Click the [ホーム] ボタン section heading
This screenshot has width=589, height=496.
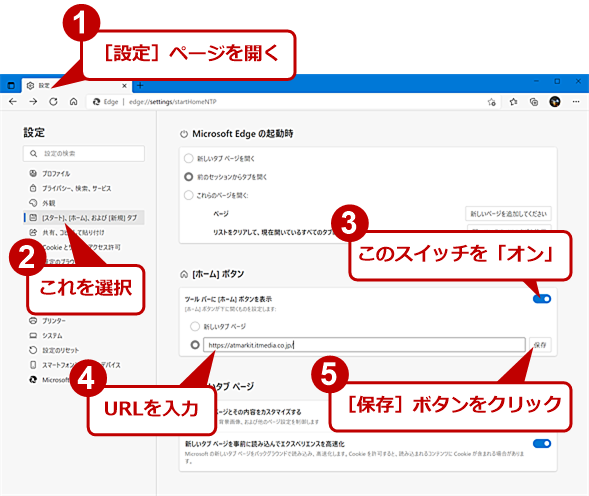click(218, 274)
